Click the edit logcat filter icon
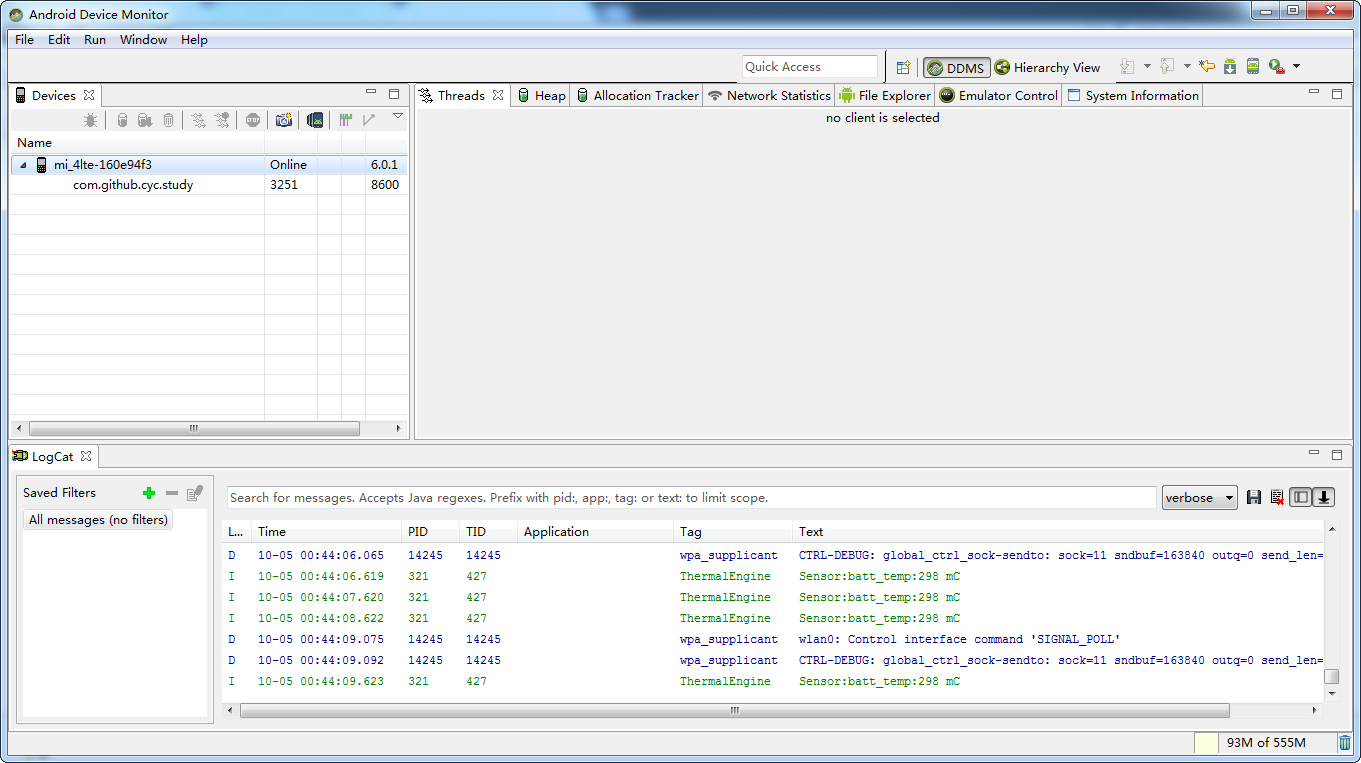This screenshot has height=763, width=1361. tap(195, 493)
